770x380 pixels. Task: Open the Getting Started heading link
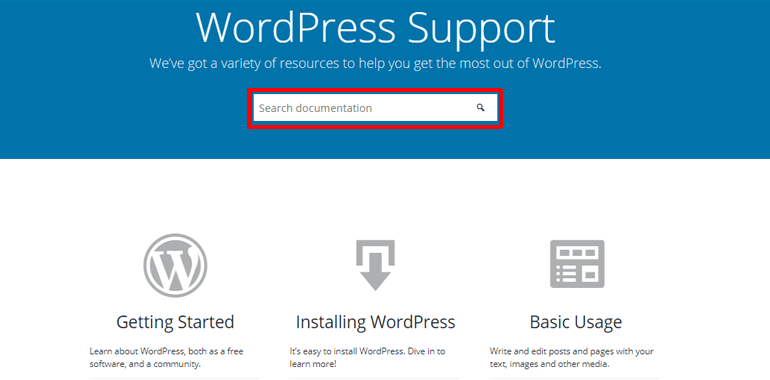coord(175,322)
